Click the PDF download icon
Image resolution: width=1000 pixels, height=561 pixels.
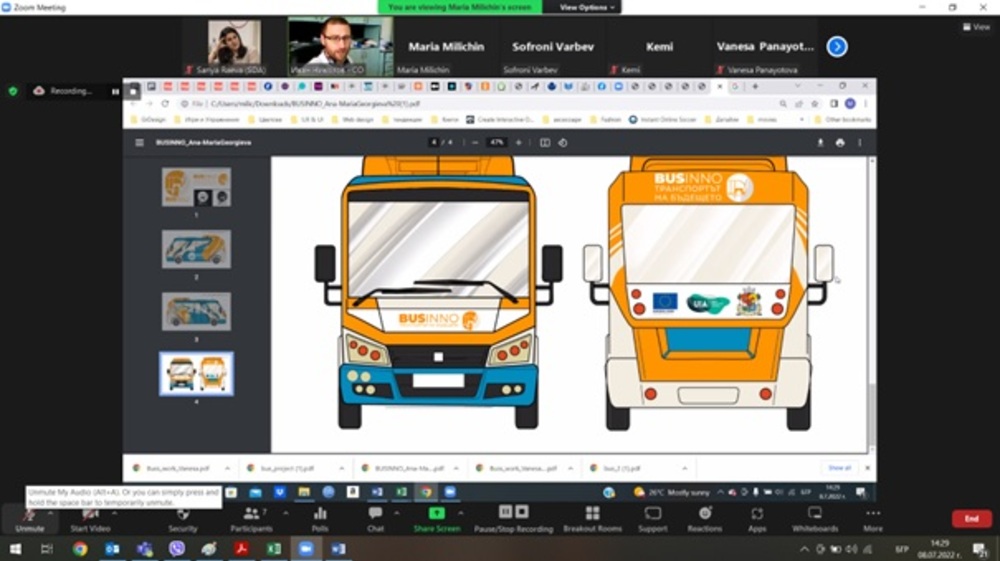point(820,143)
